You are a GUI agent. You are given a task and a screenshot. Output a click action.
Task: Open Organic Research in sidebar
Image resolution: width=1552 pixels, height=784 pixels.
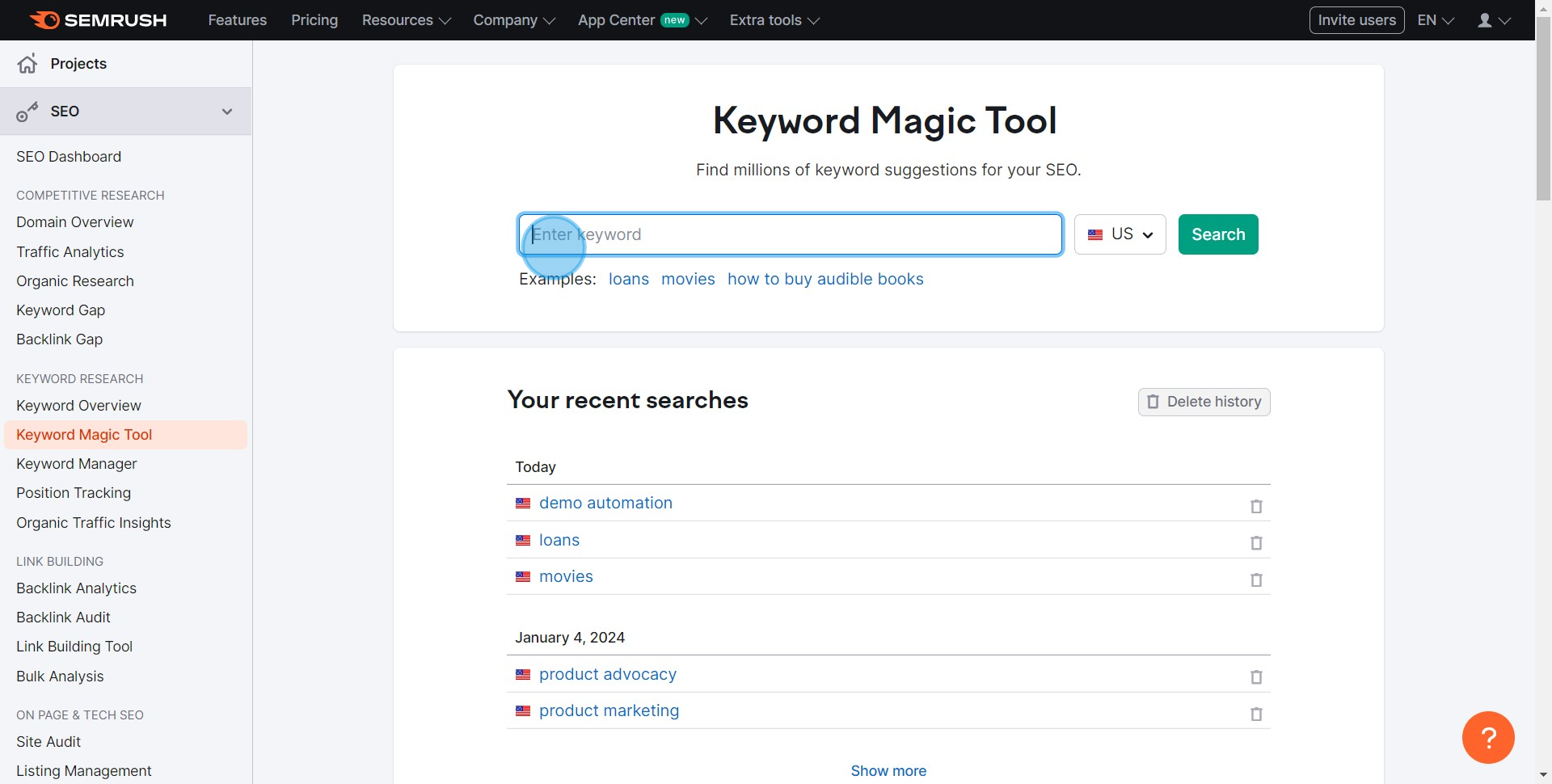pos(75,281)
